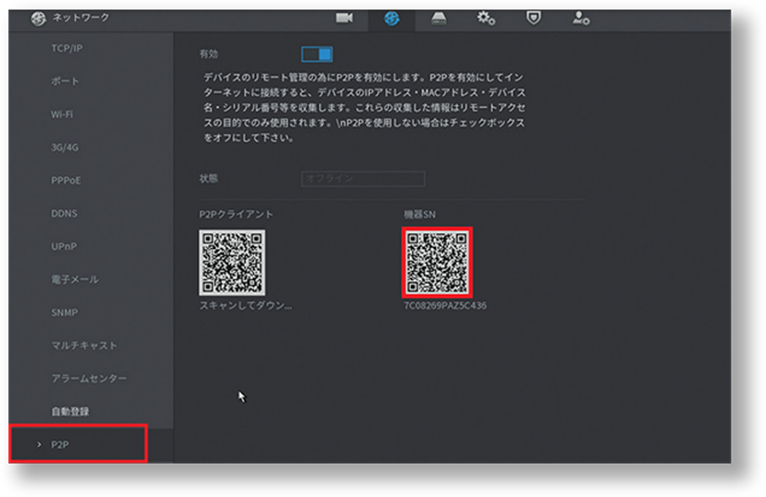Screen dimensions: 766x497
Task: Open UPnP settings page
Action: [64, 246]
